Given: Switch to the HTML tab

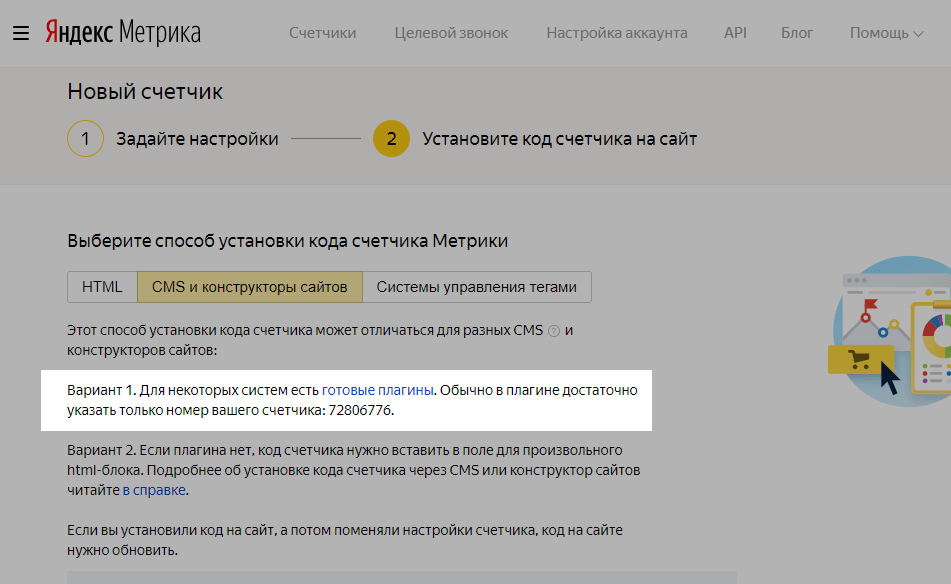Looking at the screenshot, I should [x=102, y=287].
